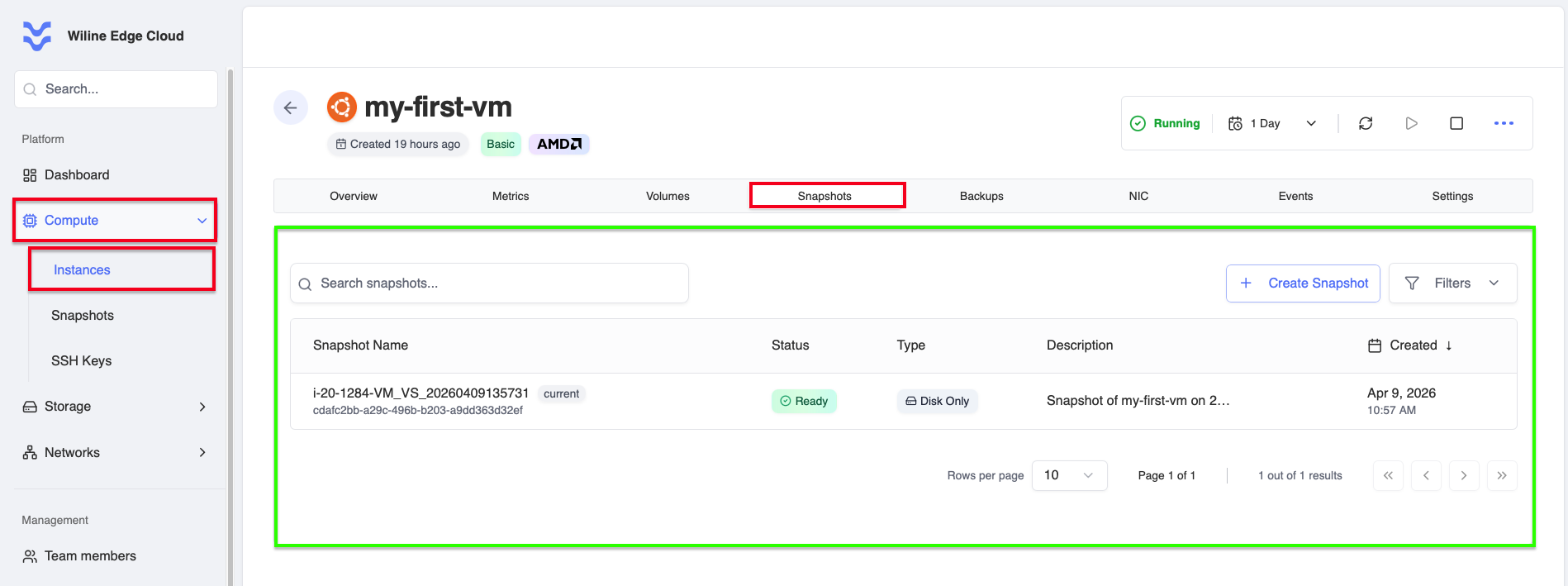This screenshot has height=586, width=1568.
Task: Expand the Networks sidebar section
Action: [x=115, y=452]
